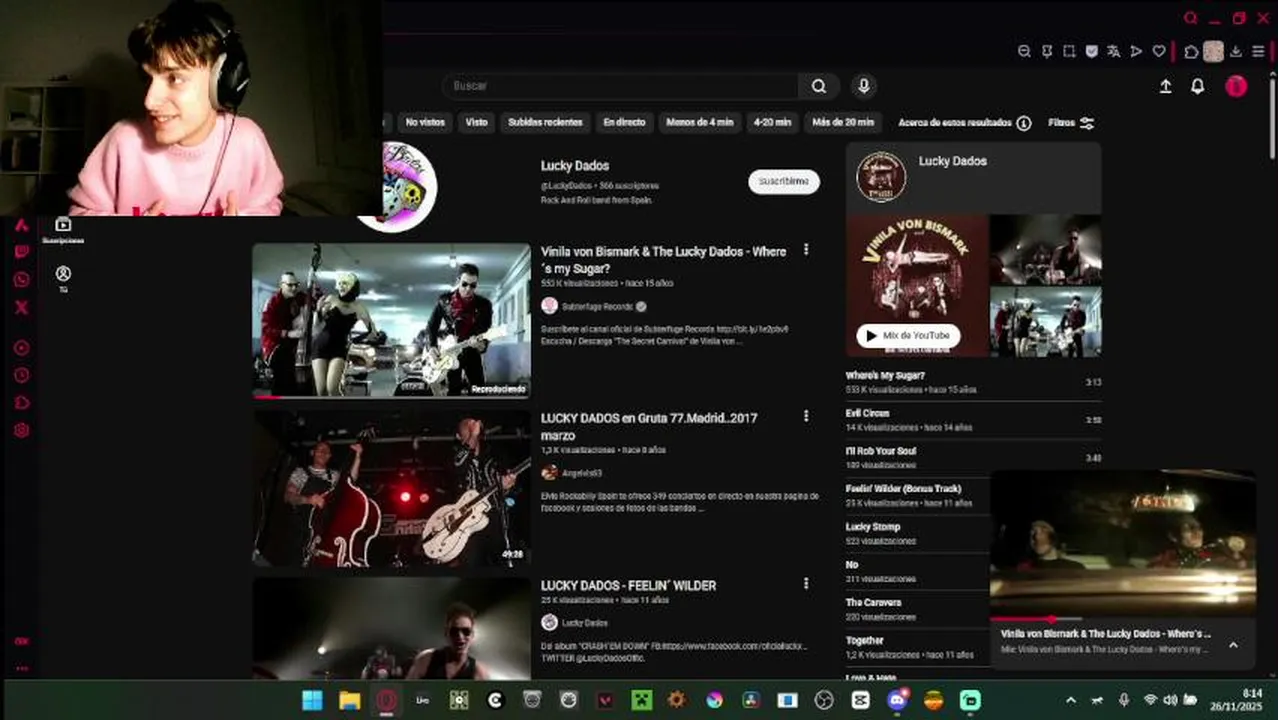Expand the miniplayer with the chevron arrow
Image resolution: width=1278 pixels, height=720 pixels.
(x=1233, y=645)
